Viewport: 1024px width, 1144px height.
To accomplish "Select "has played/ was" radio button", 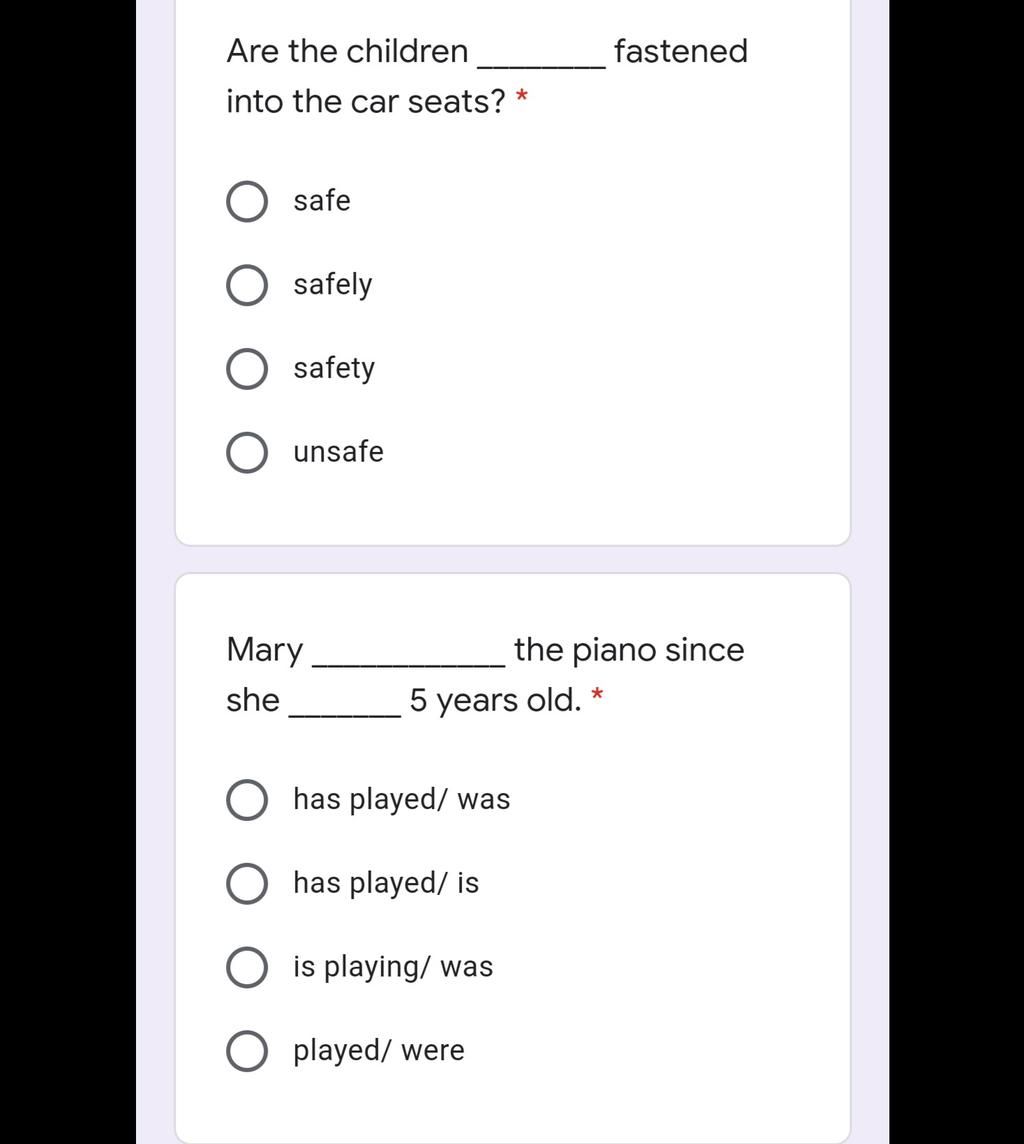I will pyautogui.click(x=247, y=800).
